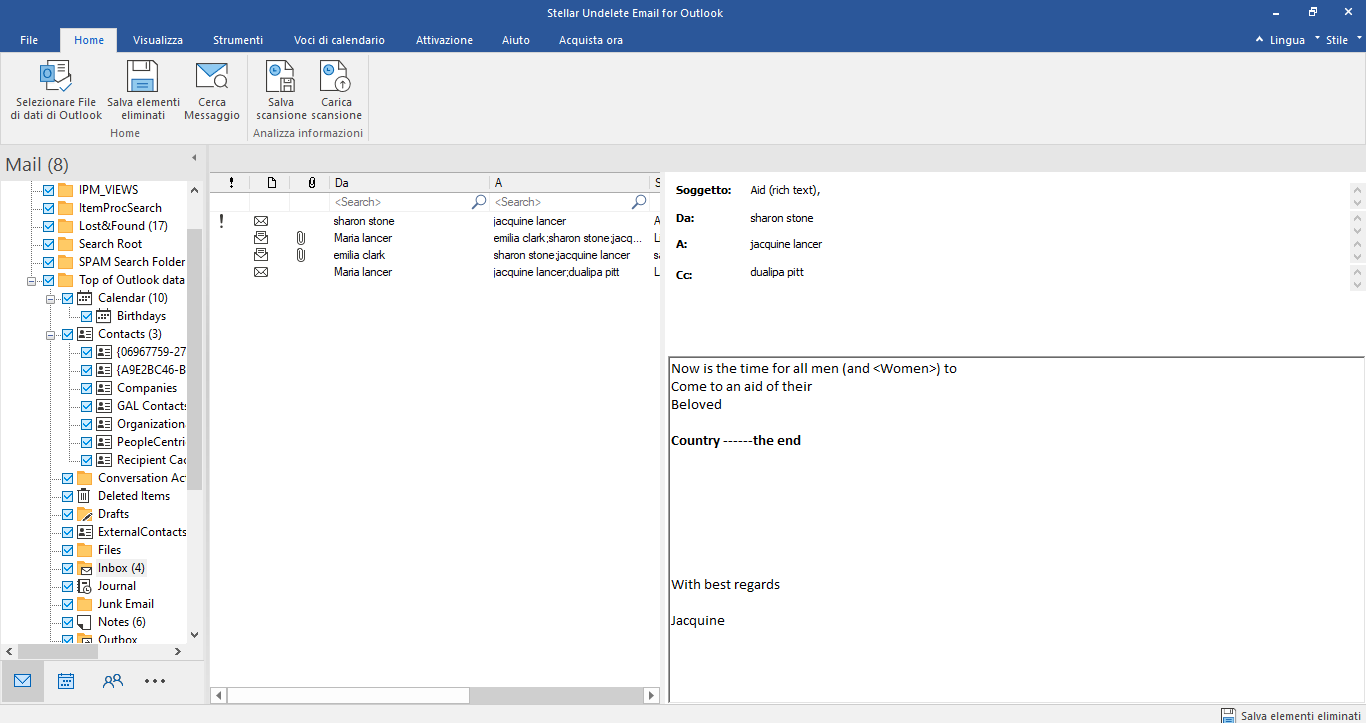1366x723 pixels.
Task: Click message list horizontal scrollbar thumb
Action: tap(348, 695)
